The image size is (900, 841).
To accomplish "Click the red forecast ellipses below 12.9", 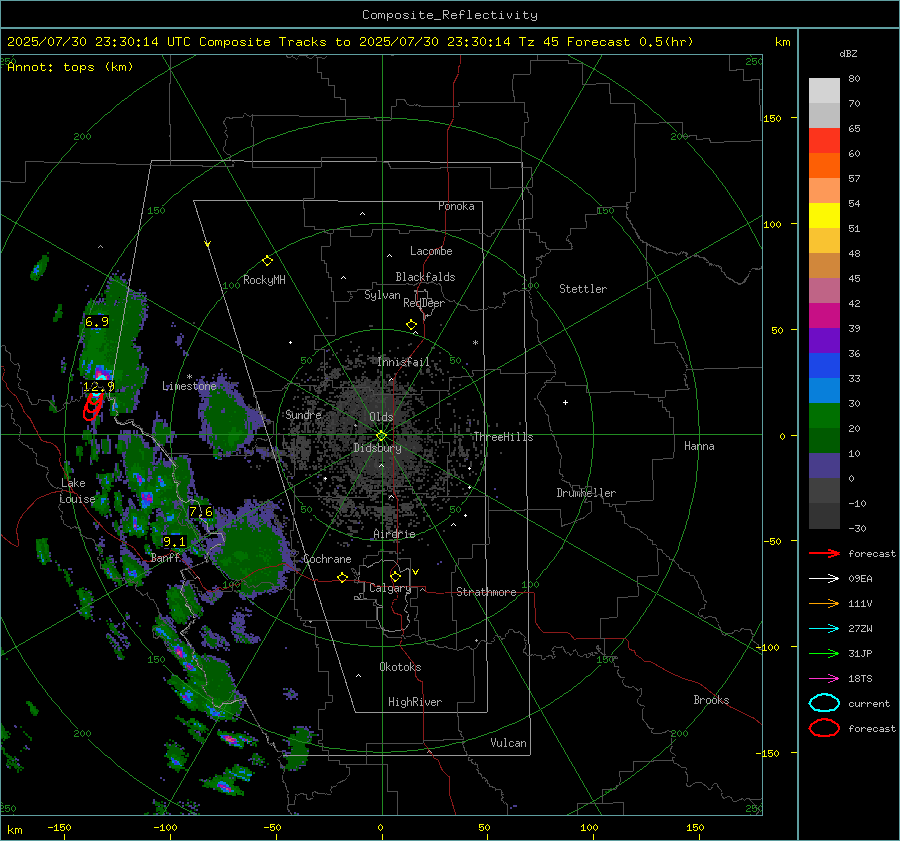I will click(92, 406).
